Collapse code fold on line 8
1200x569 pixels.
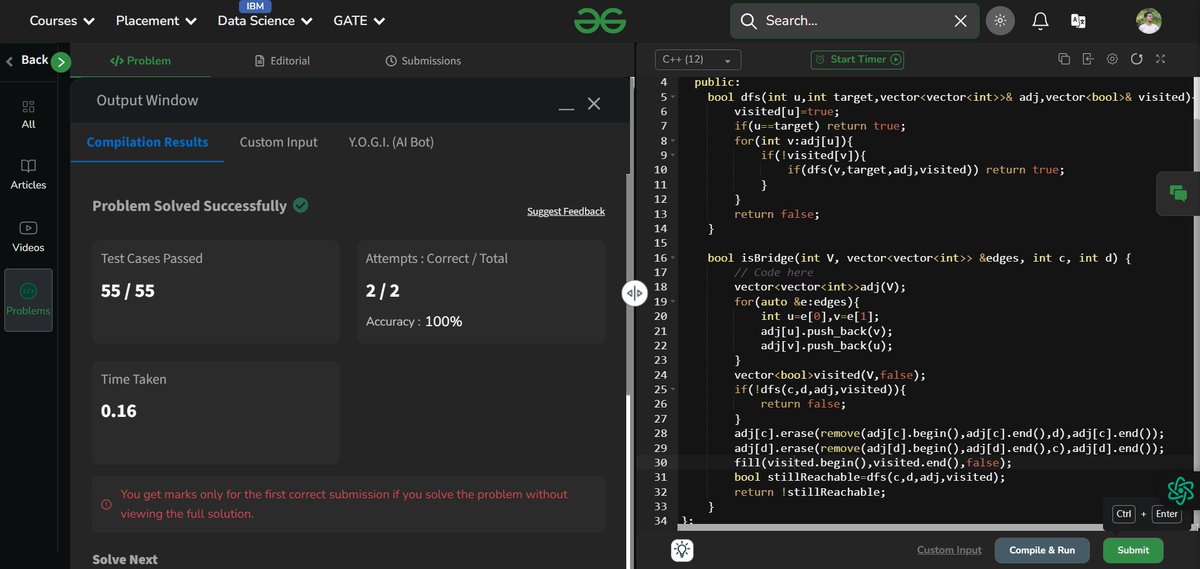[674, 142]
